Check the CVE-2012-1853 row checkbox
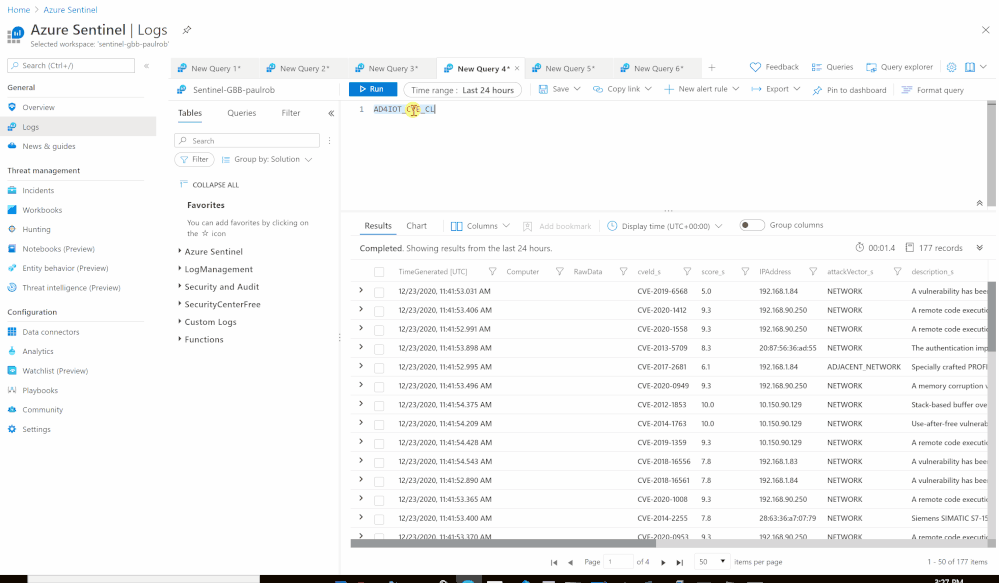The height and width of the screenshot is (583, 999). (379, 405)
